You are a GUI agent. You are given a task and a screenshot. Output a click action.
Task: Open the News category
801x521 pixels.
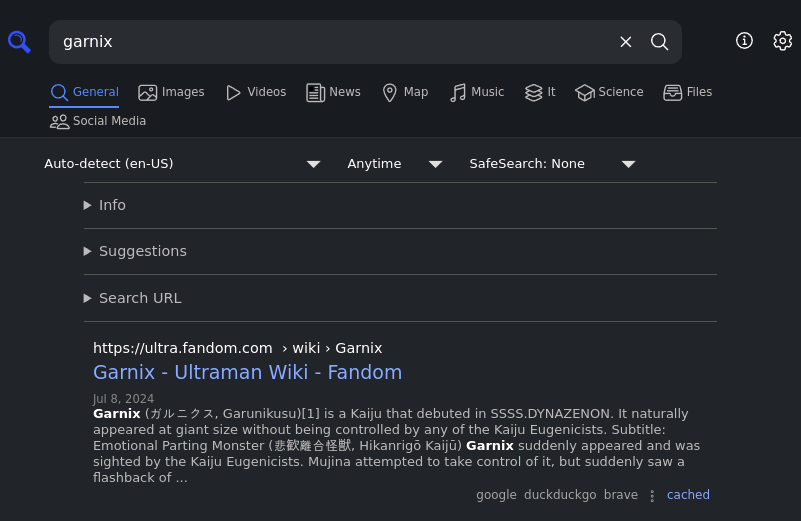coord(333,92)
